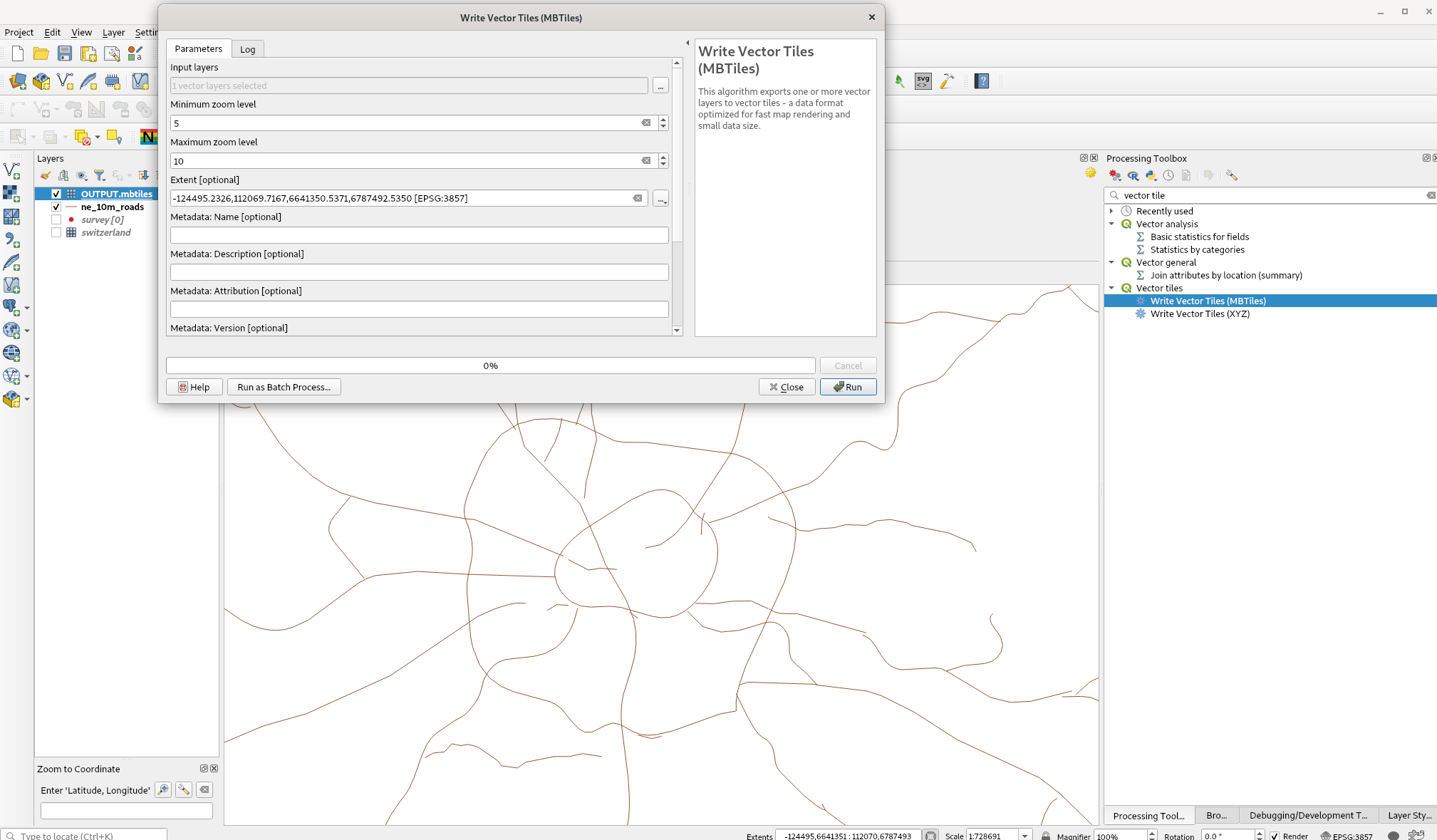Run the Write Vector Tiles algorithm
This screenshot has height=840, width=1437.
[x=848, y=387]
